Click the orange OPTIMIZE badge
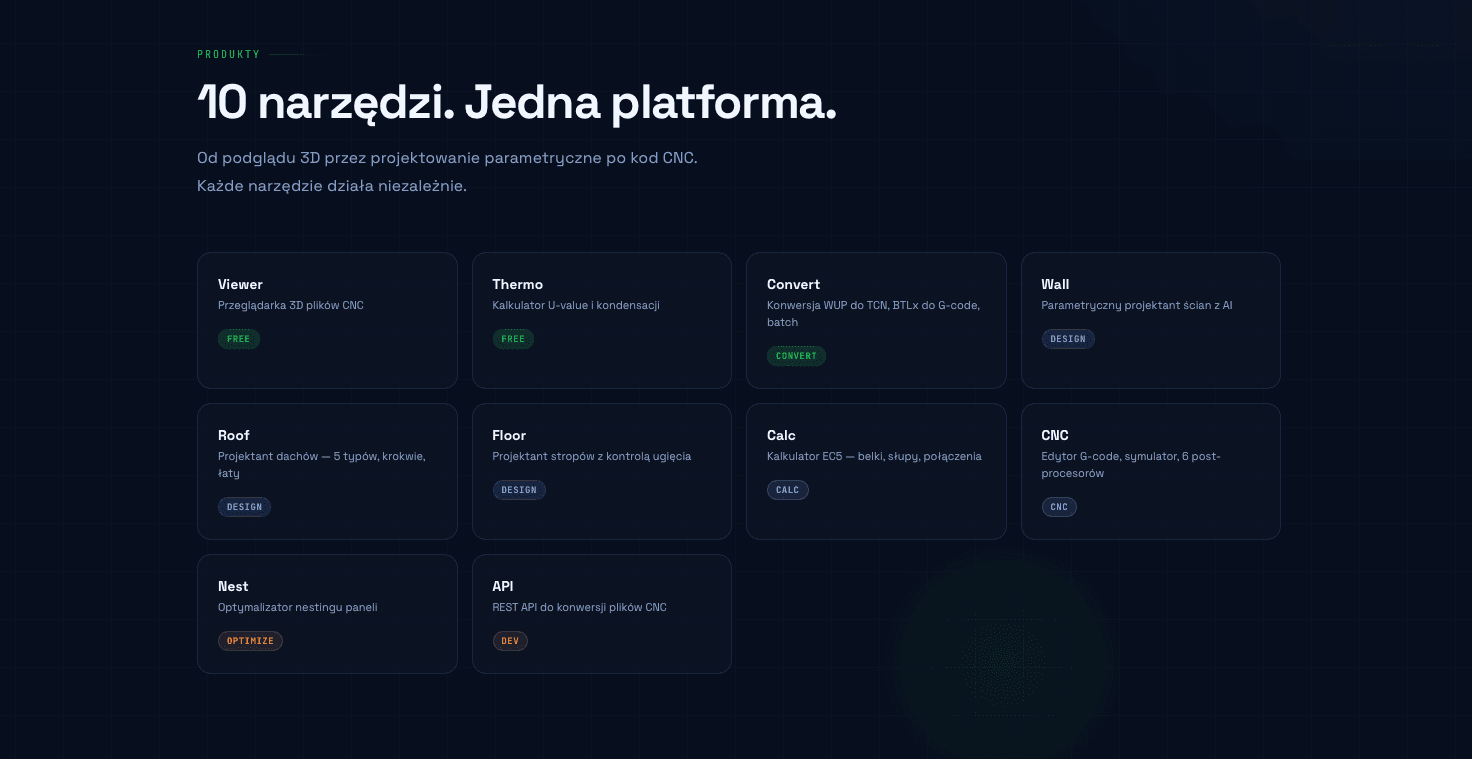 250,641
